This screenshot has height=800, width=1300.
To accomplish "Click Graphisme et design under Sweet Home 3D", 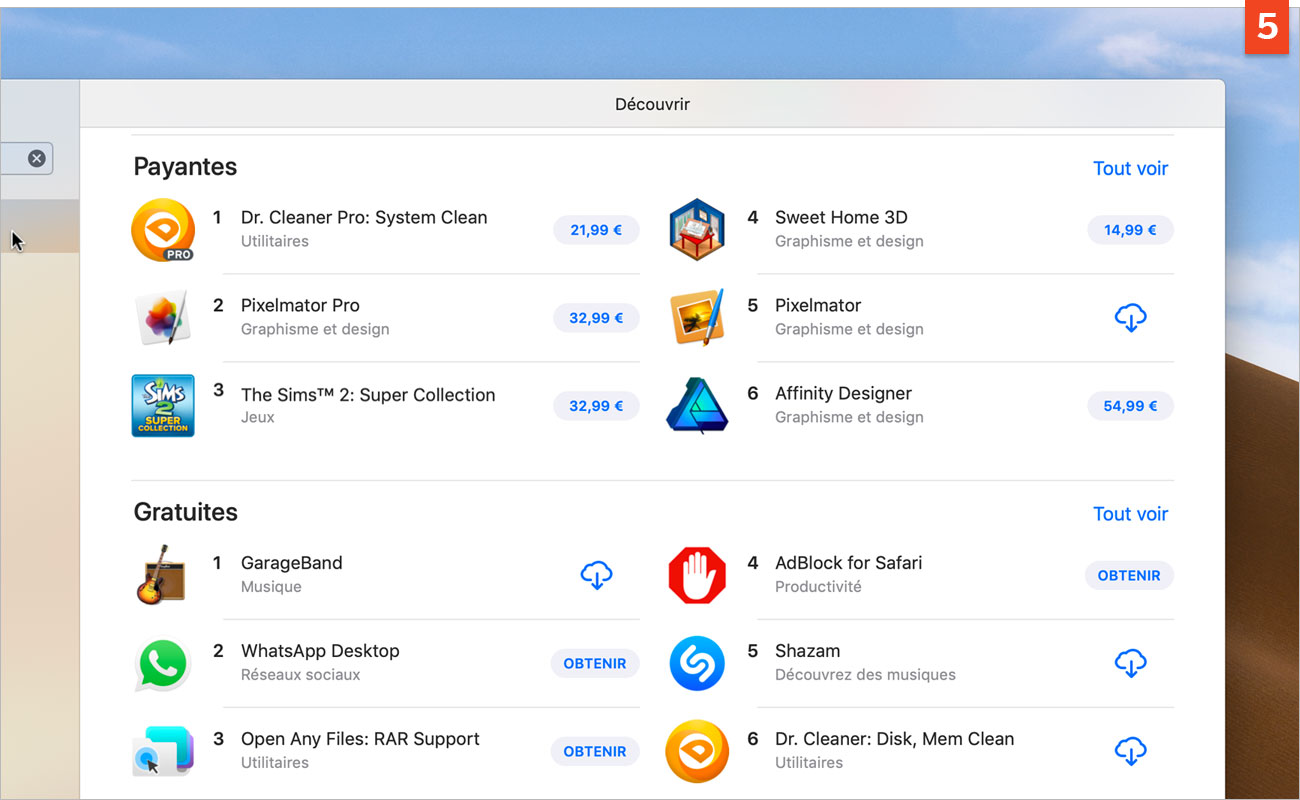I will click(849, 241).
